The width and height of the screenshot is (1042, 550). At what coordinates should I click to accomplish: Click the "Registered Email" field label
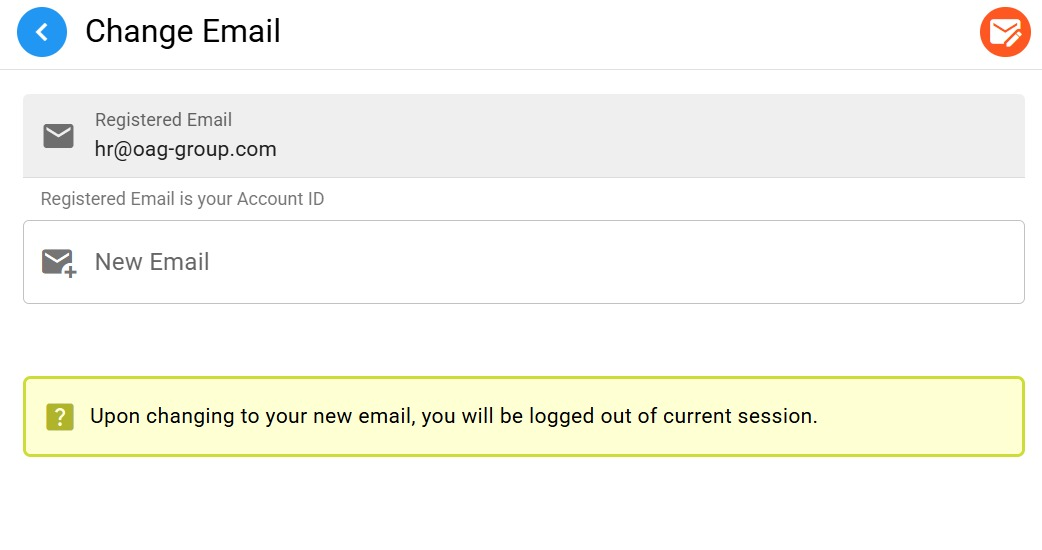coord(163,120)
